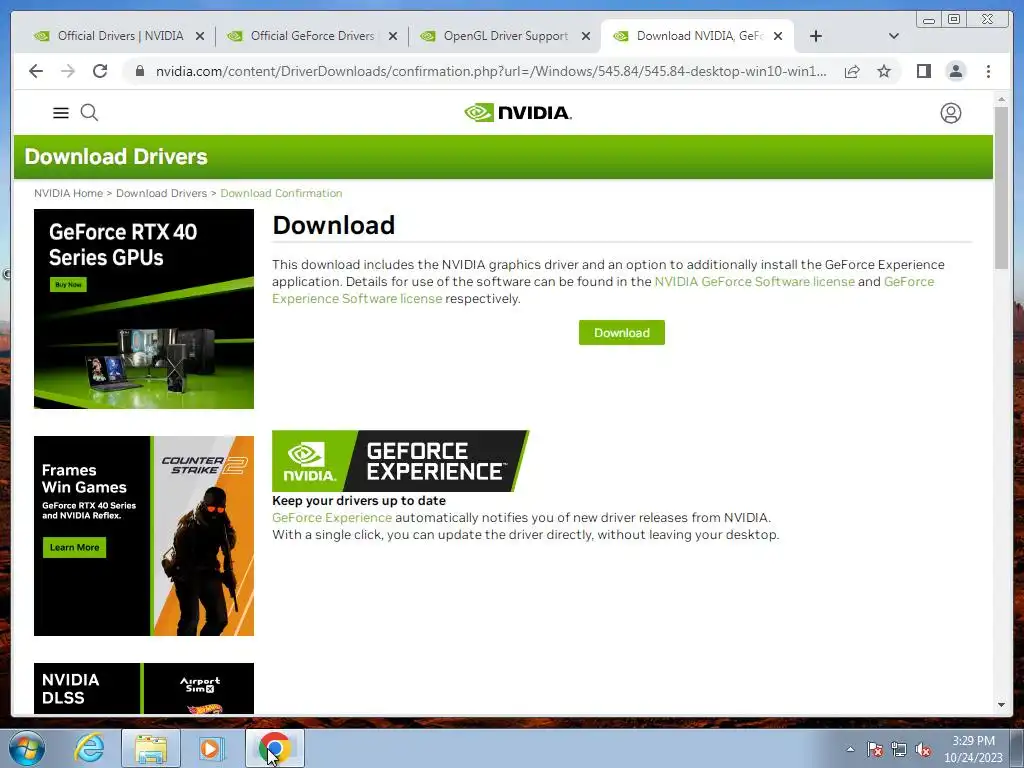The height and width of the screenshot is (768, 1024).
Task: Close the Official GeForce Drivers tab
Action: point(392,37)
